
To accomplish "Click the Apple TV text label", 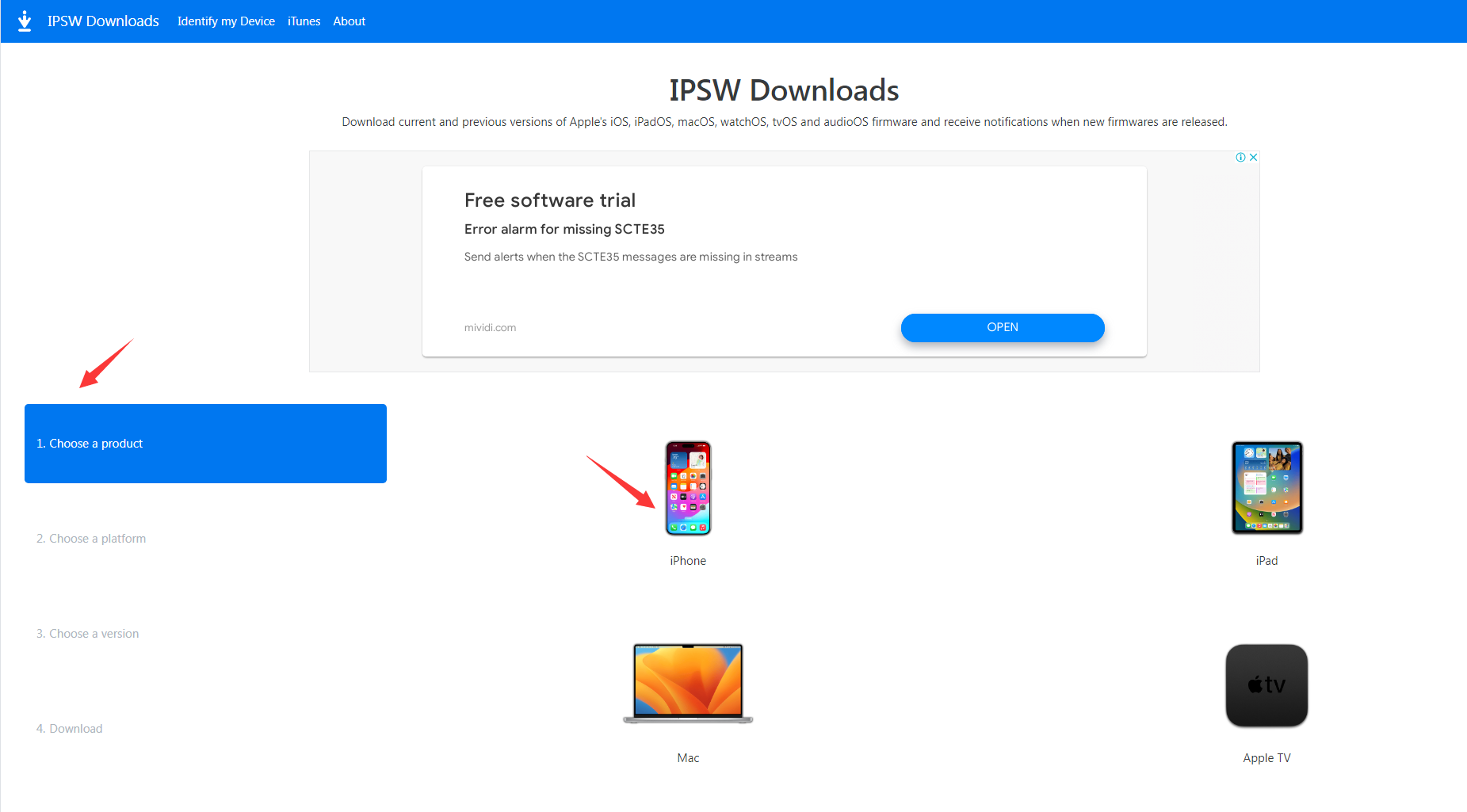I will coord(1266,758).
